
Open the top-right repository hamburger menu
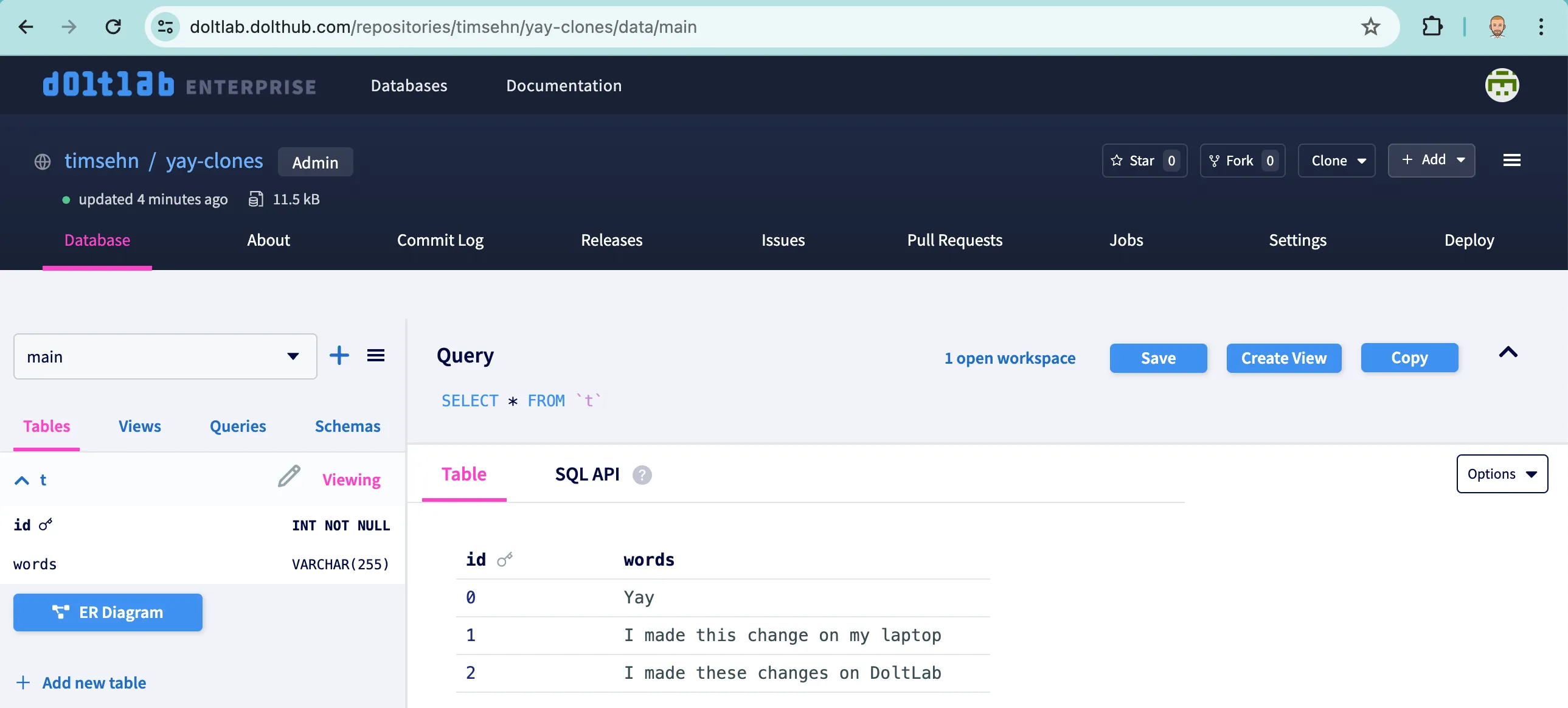(1511, 160)
